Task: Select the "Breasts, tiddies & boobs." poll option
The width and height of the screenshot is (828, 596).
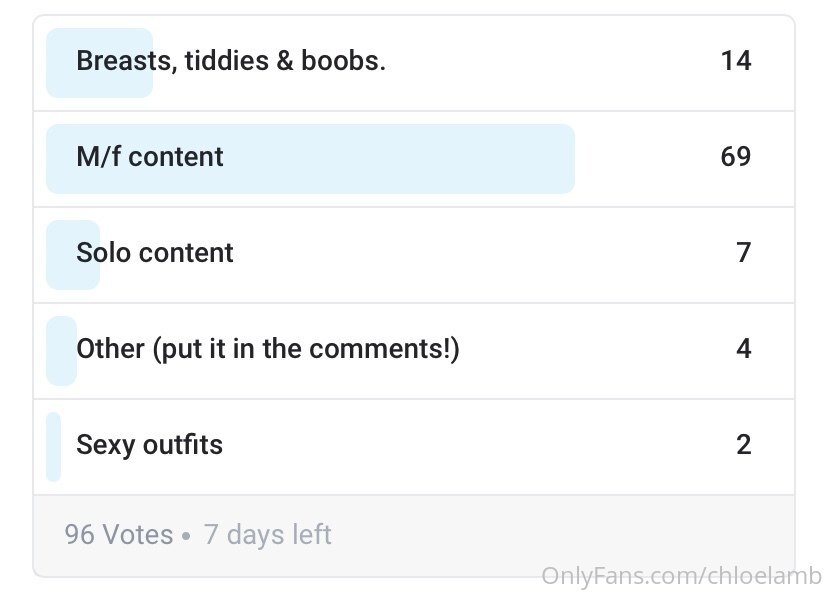Action: [x=414, y=63]
